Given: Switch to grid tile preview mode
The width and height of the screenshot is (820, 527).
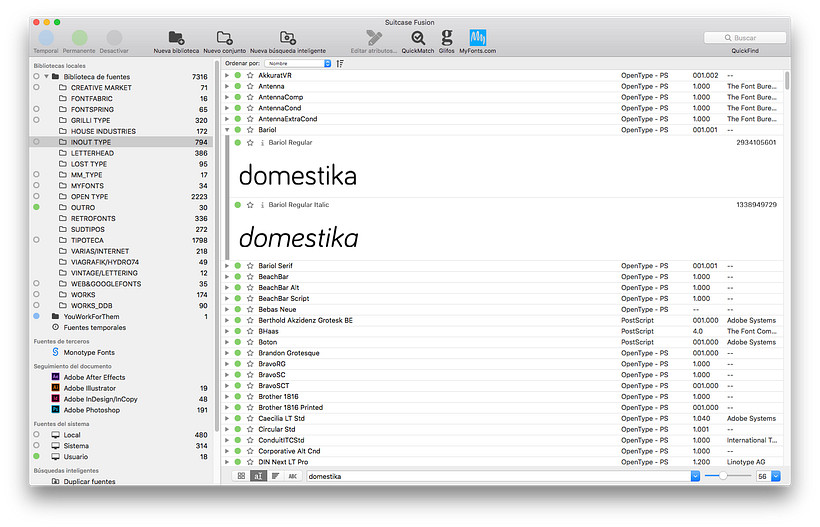Looking at the screenshot, I should coord(241,476).
